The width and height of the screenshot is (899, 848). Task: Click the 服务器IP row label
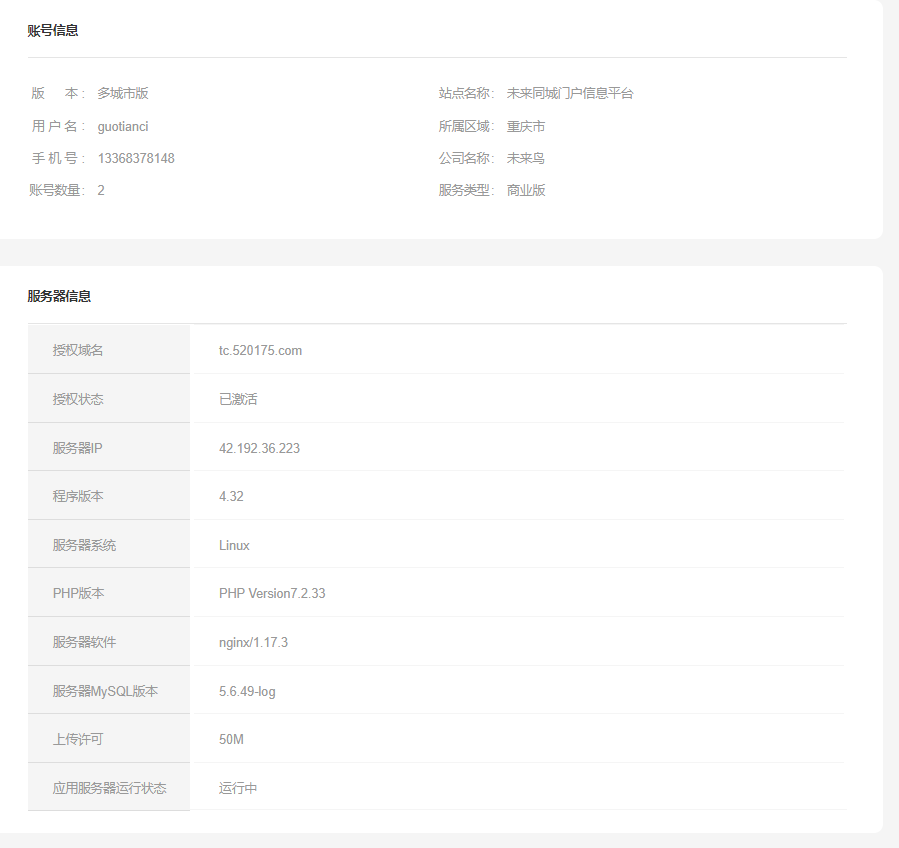(x=77, y=448)
